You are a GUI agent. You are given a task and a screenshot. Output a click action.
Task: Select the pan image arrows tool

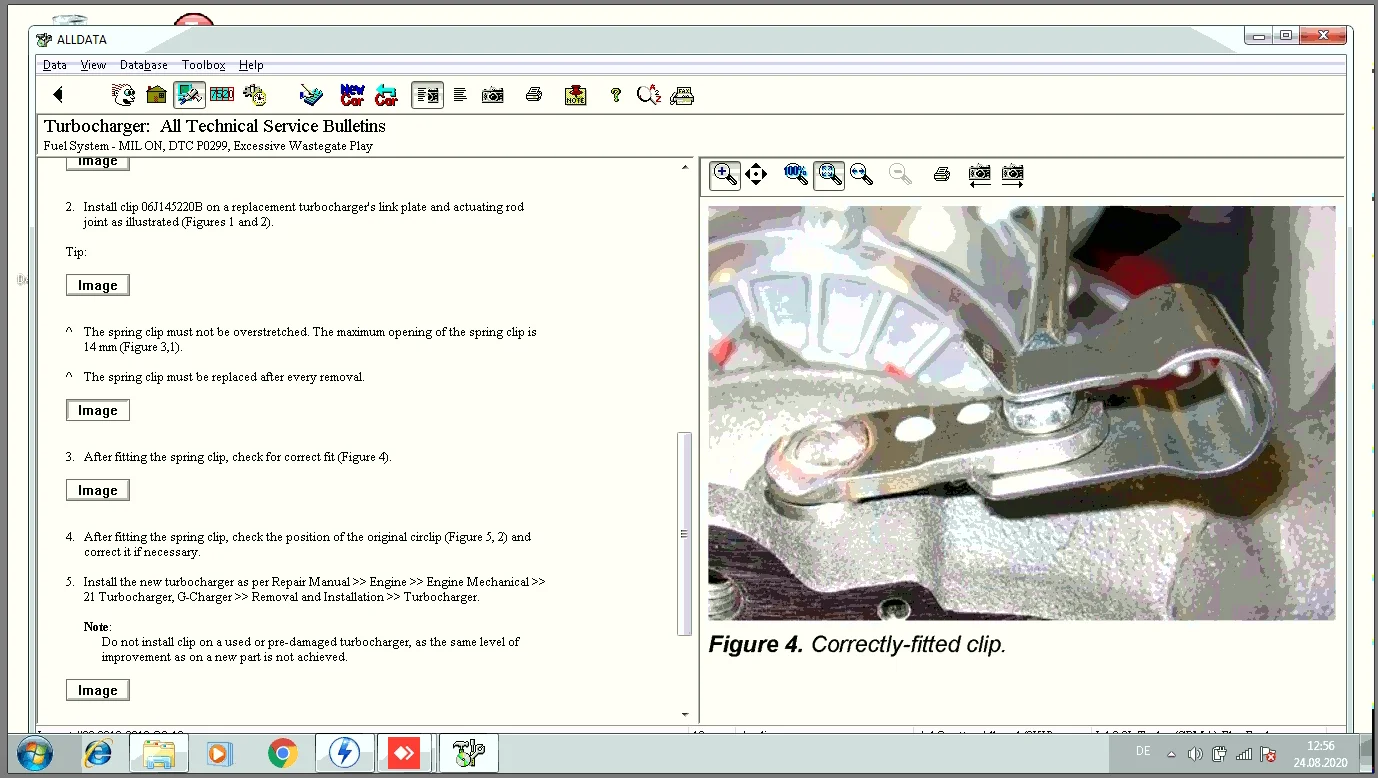pyautogui.click(x=756, y=175)
